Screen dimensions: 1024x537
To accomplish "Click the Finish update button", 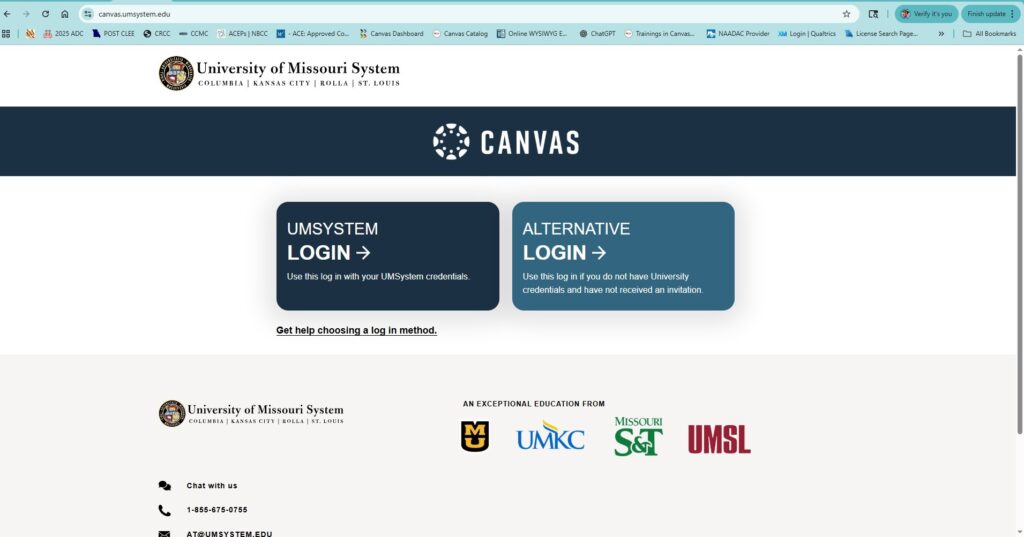I will (x=990, y=14).
